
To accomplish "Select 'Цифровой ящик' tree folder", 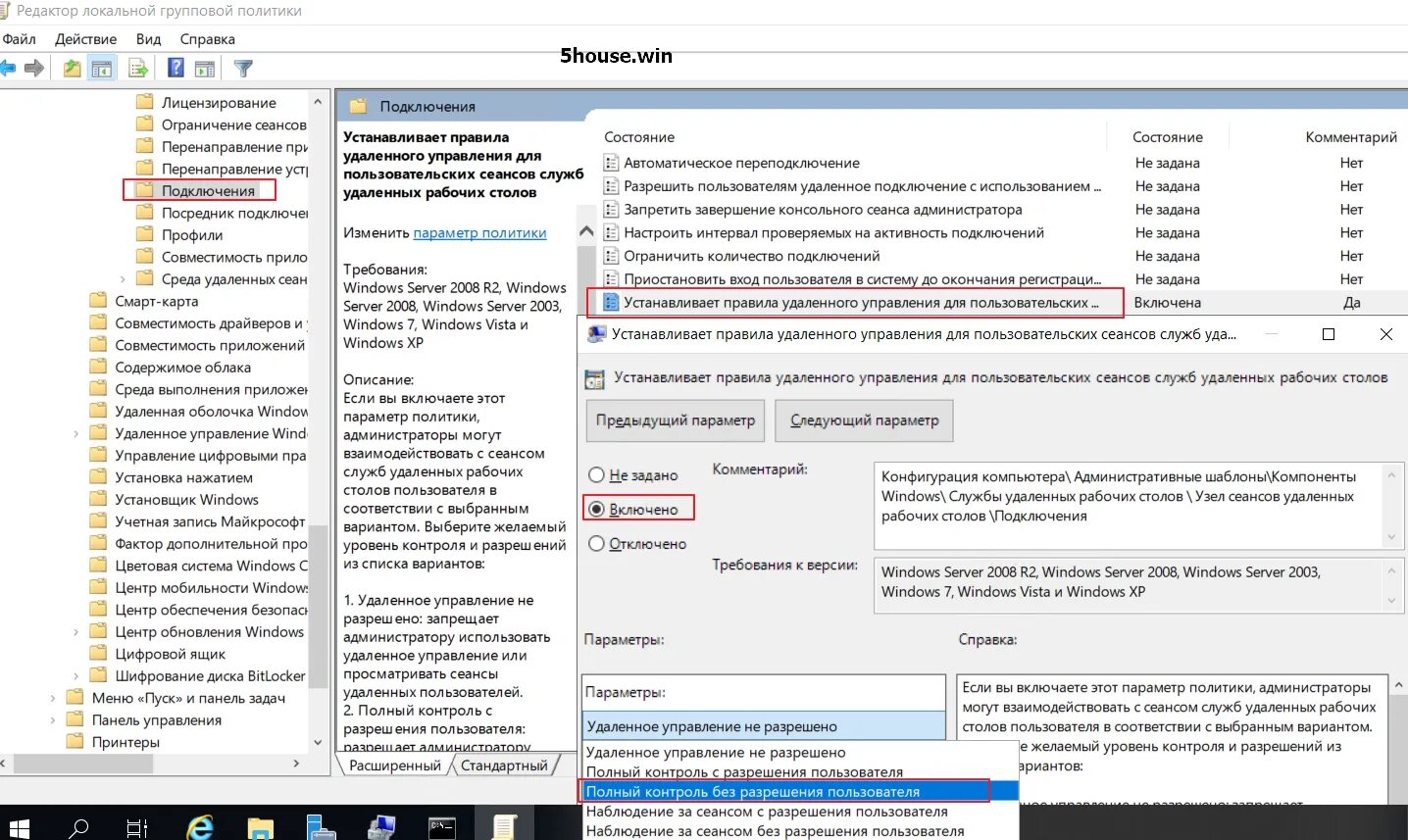I will 170,654.
